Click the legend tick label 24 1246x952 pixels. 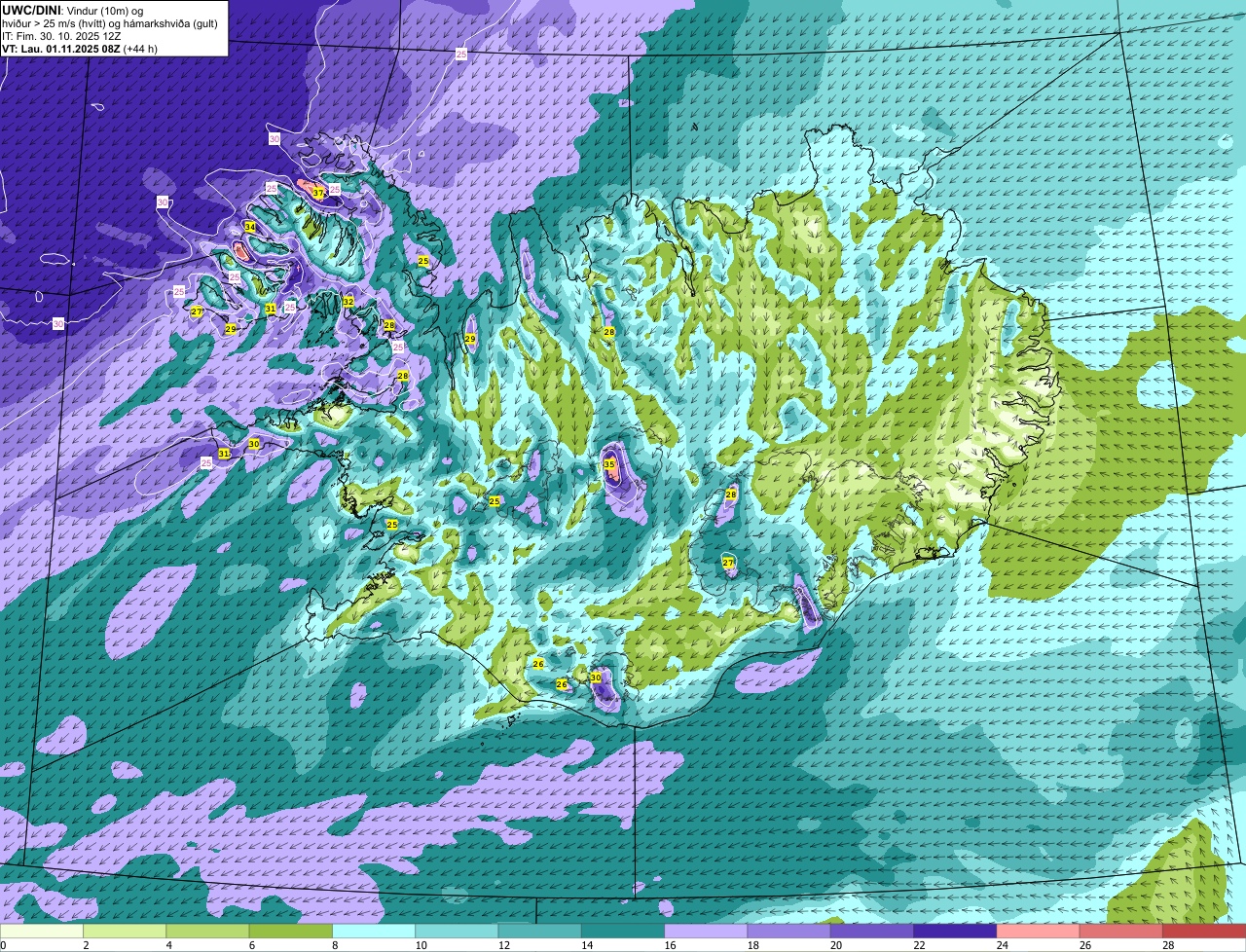[1001, 945]
